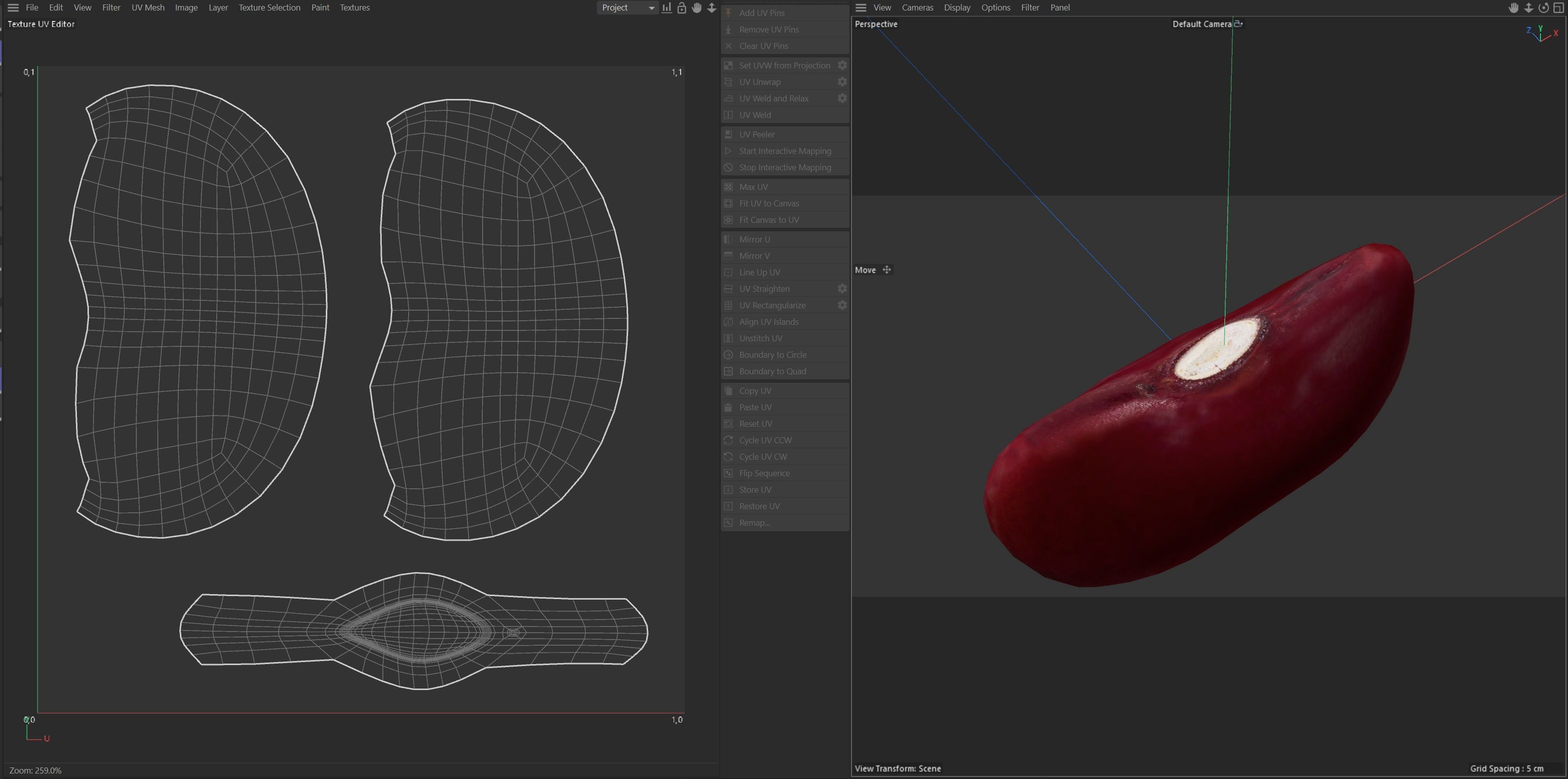Open the Image menu
This screenshot has height=779, width=1568.
(x=186, y=8)
